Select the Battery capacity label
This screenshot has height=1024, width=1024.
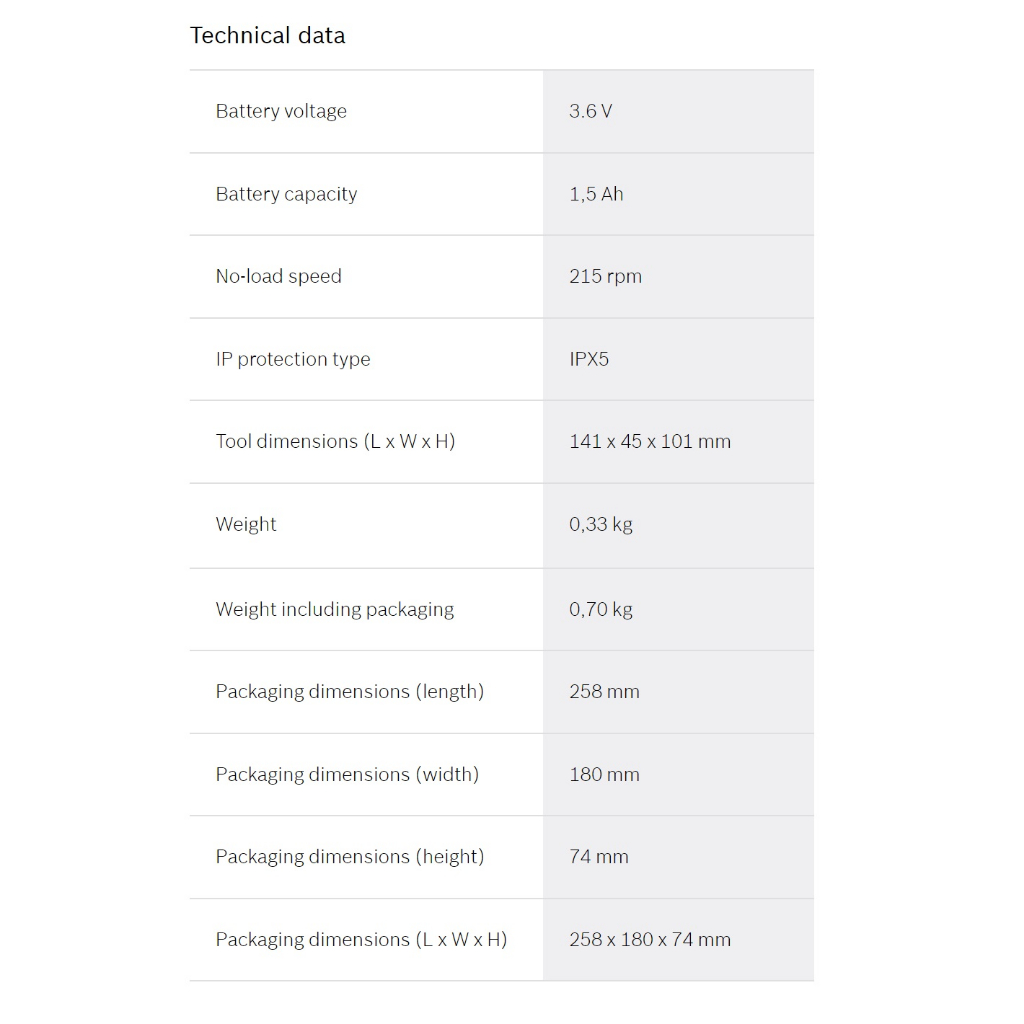[286, 194]
